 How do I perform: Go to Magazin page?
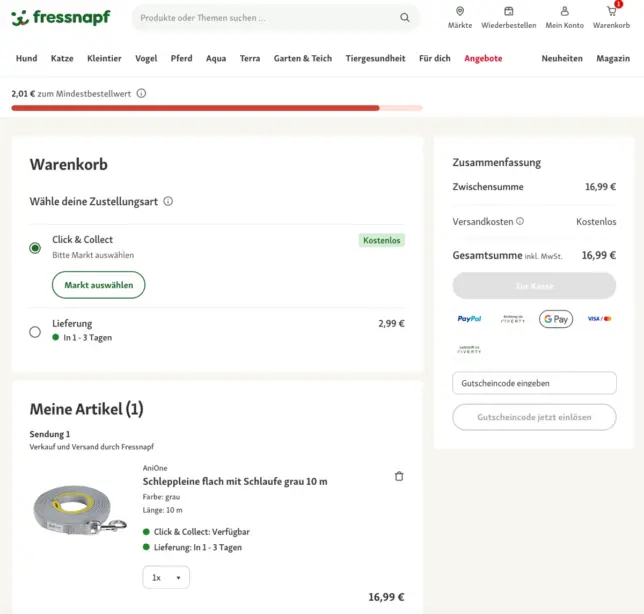[x=613, y=58]
